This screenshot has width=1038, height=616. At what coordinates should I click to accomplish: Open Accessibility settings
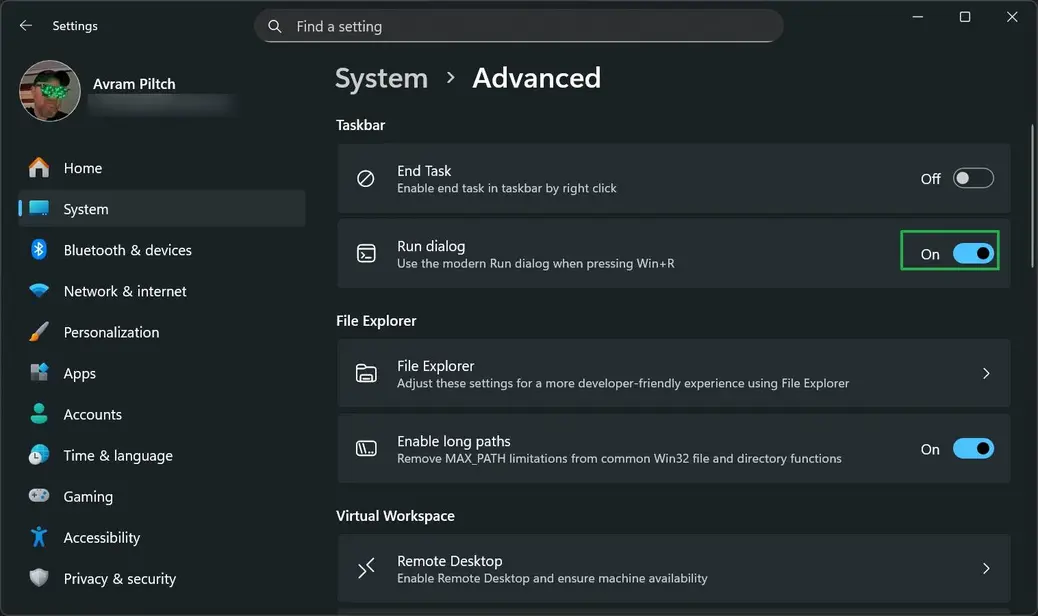[x=101, y=537]
